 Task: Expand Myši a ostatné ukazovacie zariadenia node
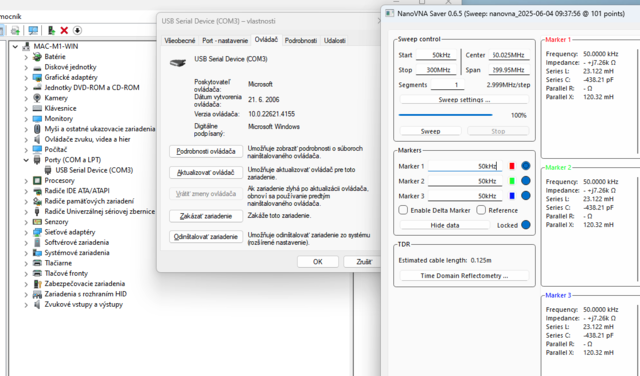26,129
